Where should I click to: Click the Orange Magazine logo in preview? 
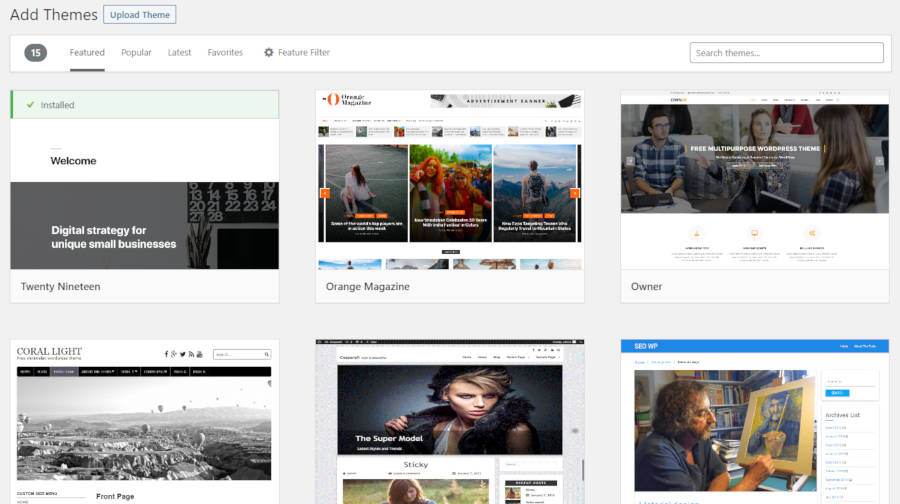347,100
